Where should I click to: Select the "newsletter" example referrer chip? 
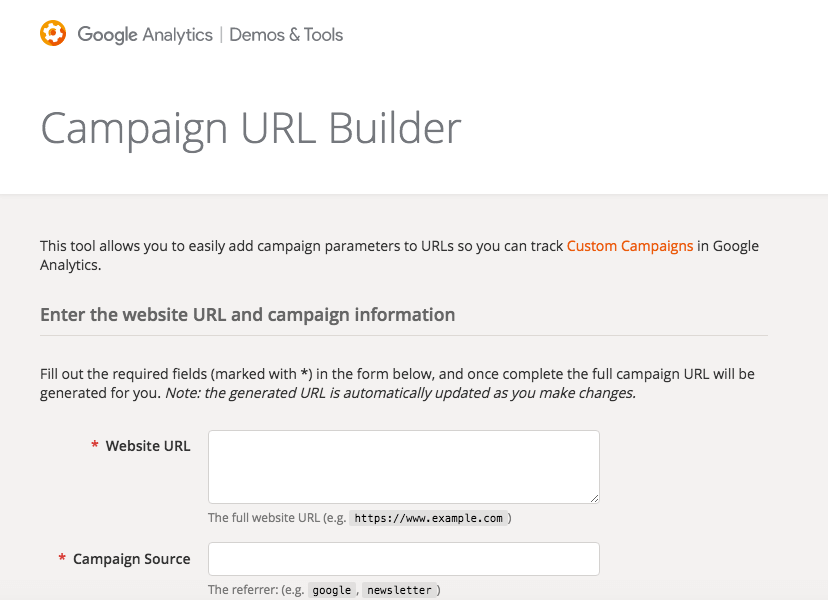(399, 590)
